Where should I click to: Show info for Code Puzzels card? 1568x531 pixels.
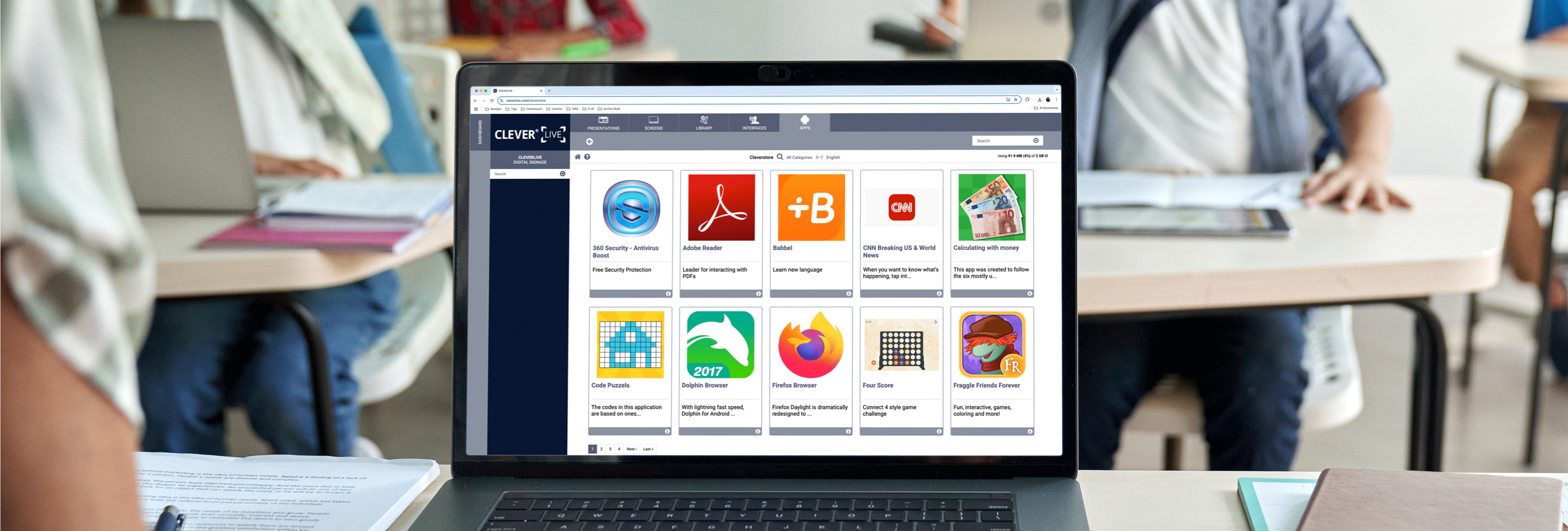point(667,431)
